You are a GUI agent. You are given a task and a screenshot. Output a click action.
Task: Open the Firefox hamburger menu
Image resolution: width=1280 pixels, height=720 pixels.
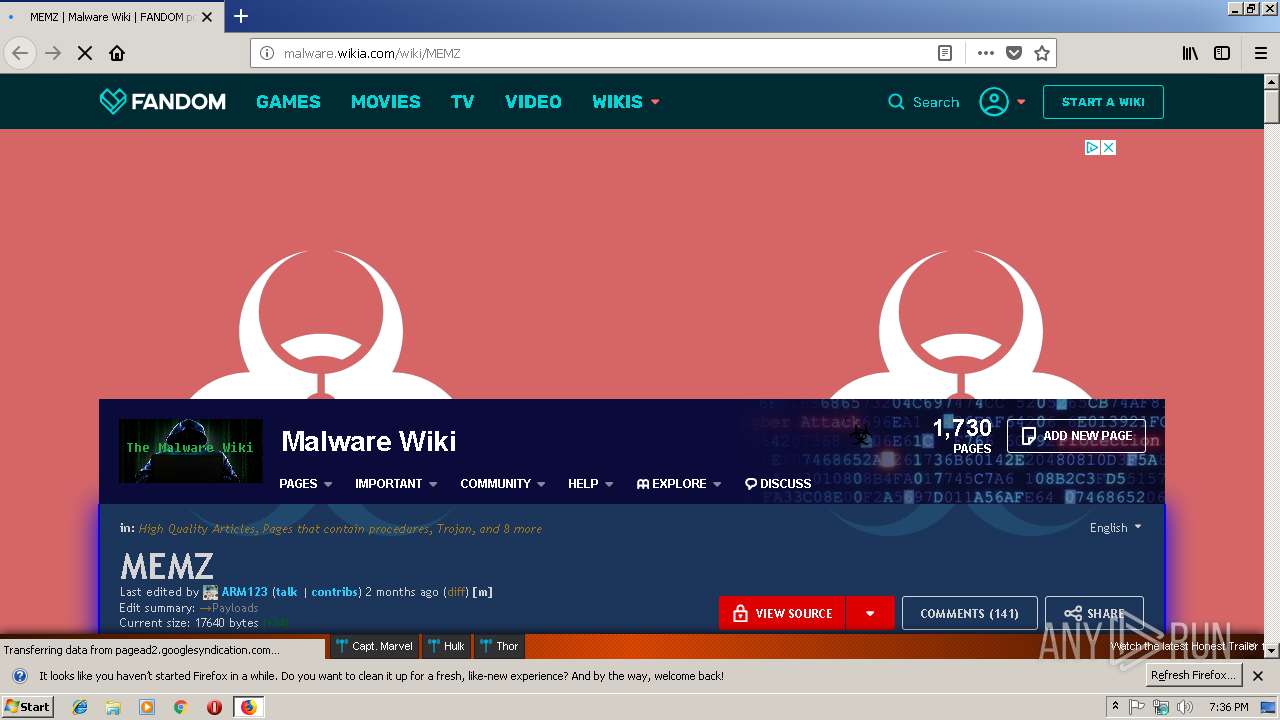coord(1260,53)
